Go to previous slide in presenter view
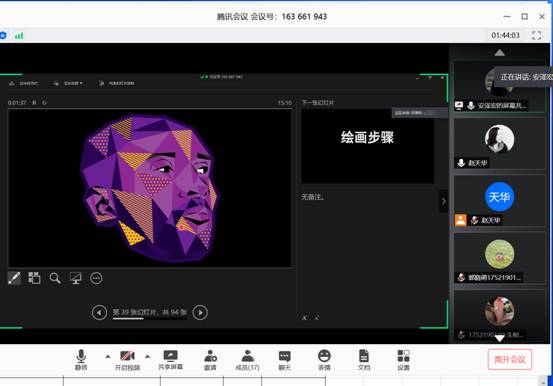The image size is (553, 386). [x=99, y=313]
